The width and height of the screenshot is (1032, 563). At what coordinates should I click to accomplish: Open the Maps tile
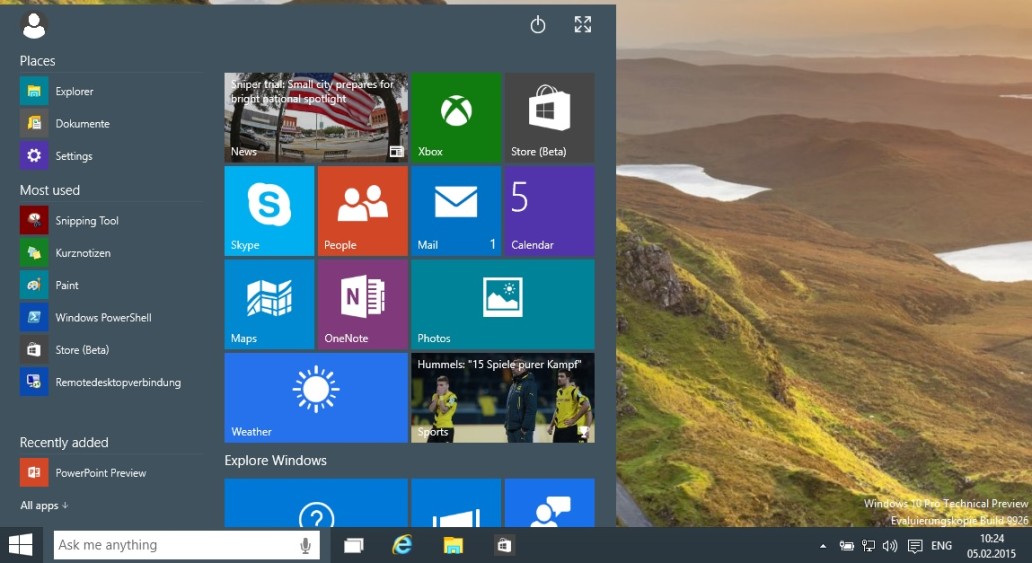269,303
